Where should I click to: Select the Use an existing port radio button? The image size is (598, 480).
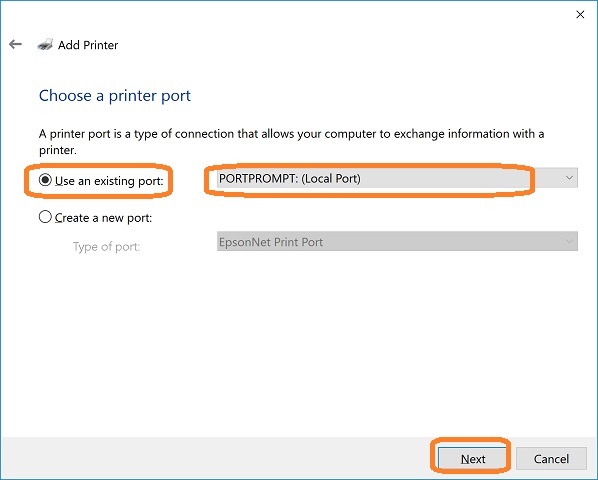point(45,180)
